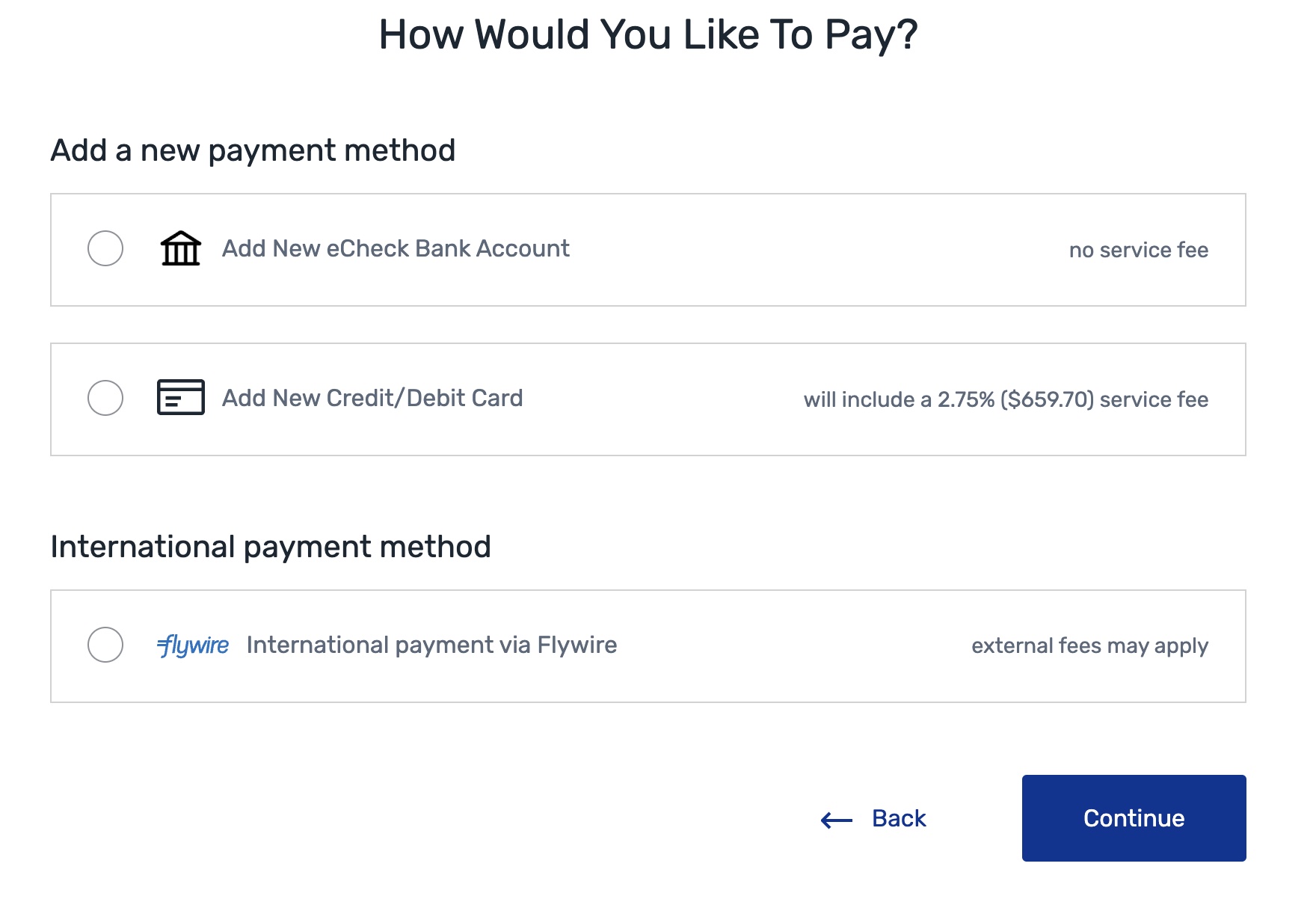The image size is (1316, 899).
Task: Click the 'no service fee' note
Action: point(1138,250)
